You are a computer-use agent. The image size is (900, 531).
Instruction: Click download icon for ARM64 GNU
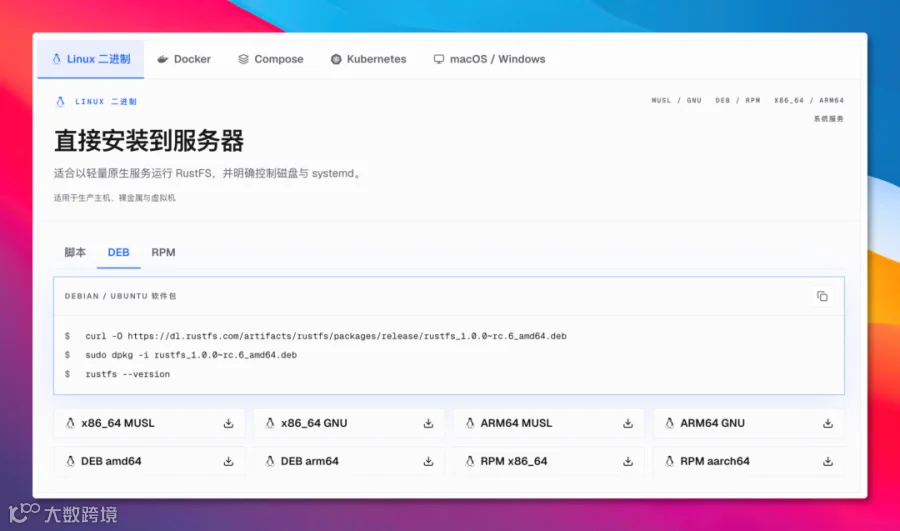(x=828, y=424)
